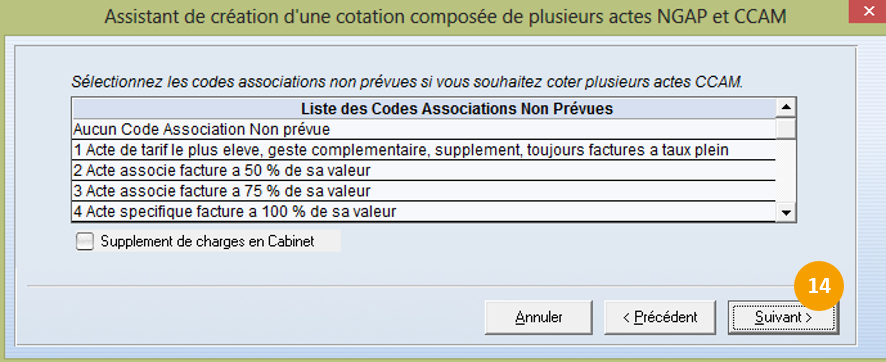Click the list scrollbar down arrow
Viewport: 886px width, 362px height.
(x=786, y=213)
